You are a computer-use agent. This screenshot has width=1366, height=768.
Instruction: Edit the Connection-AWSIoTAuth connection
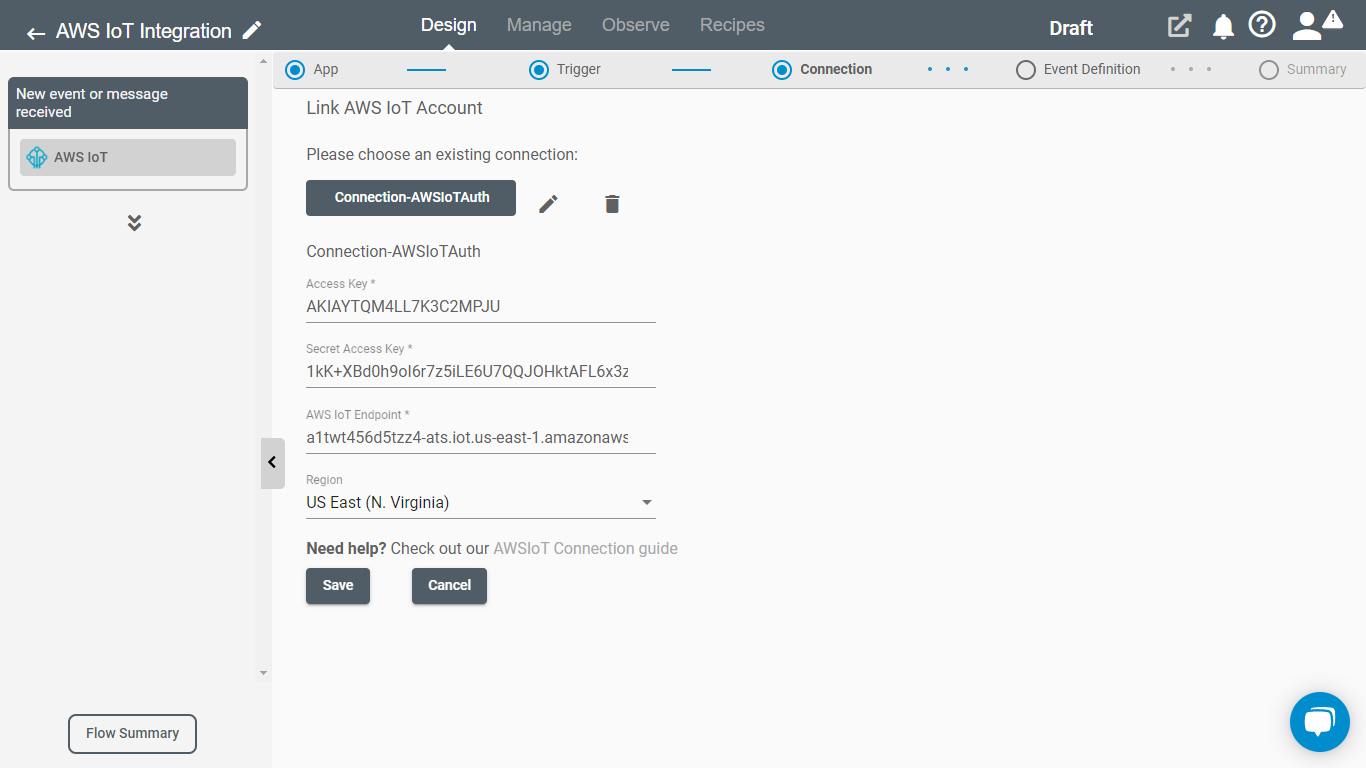pyautogui.click(x=548, y=204)
